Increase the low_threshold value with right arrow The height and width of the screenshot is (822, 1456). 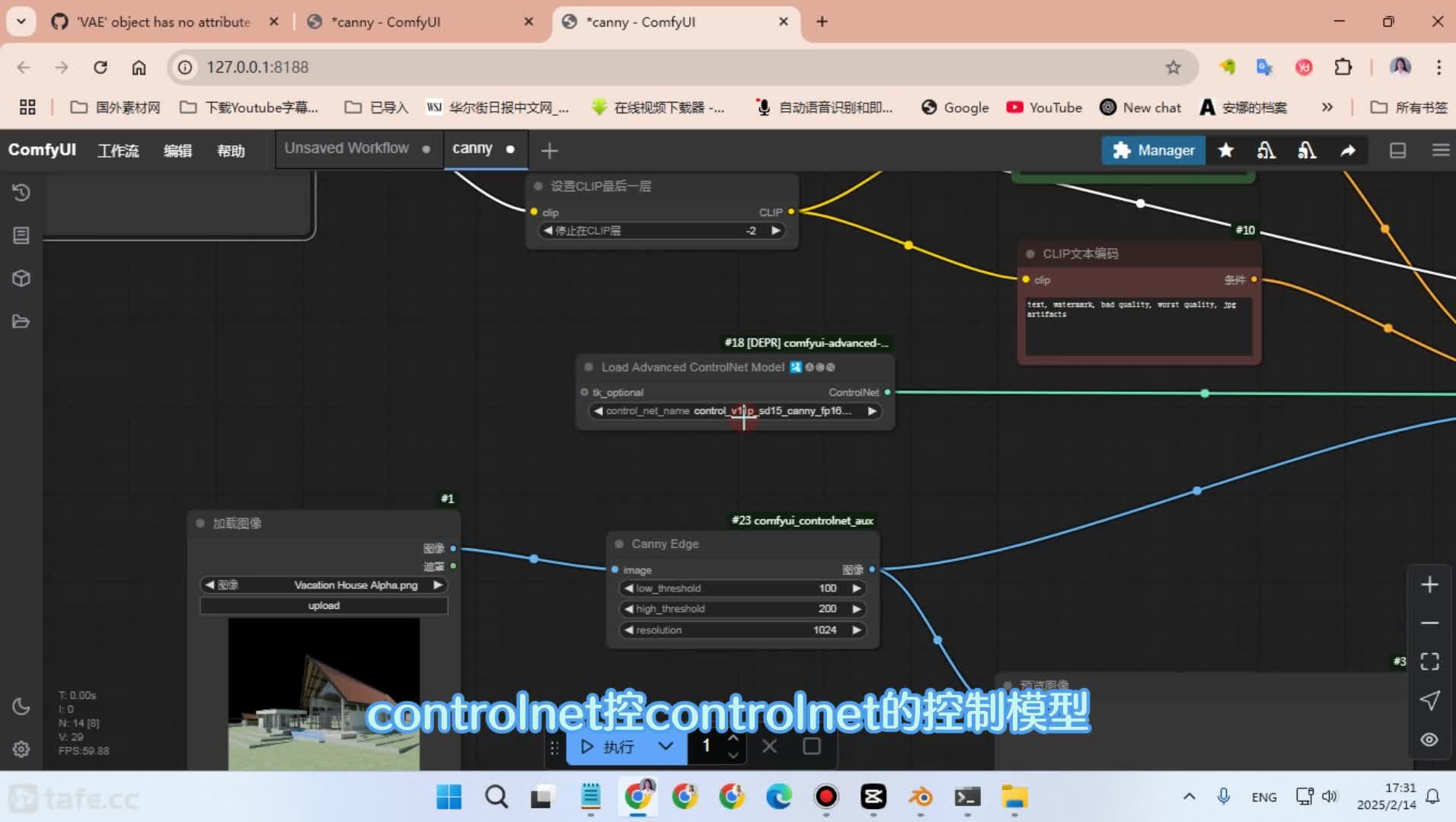(x=857, y=588)
